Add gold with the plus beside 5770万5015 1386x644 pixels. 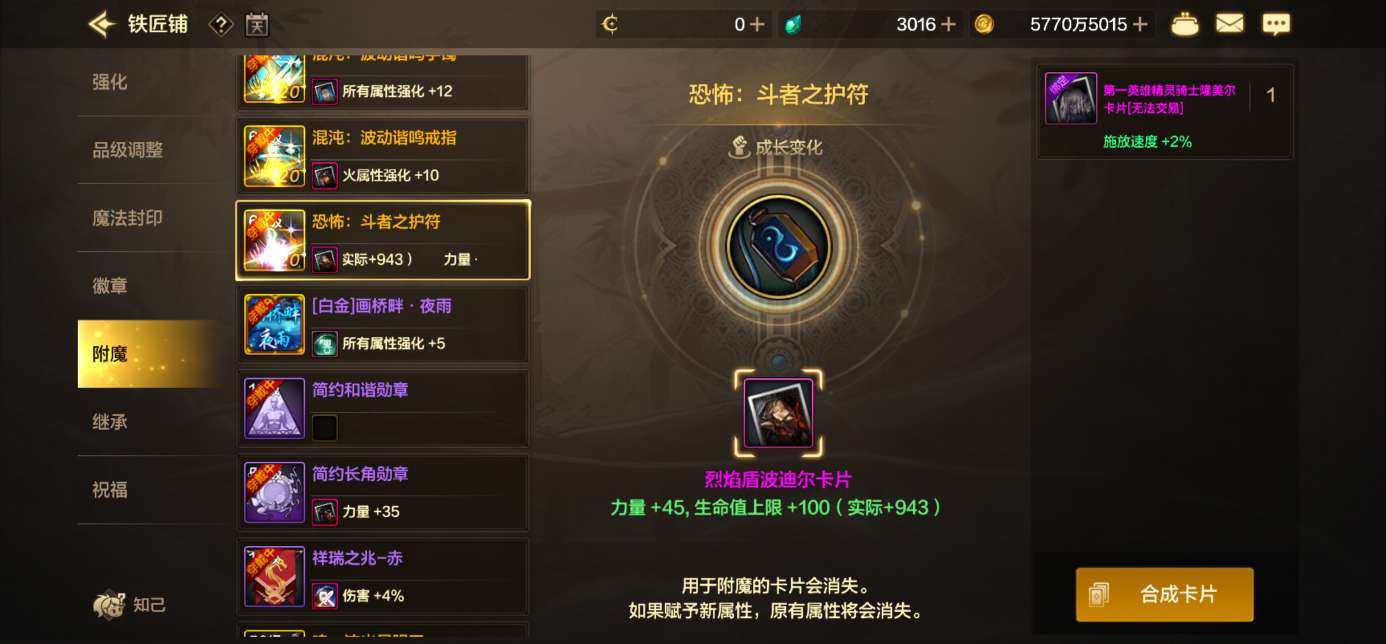(1140, 24)
